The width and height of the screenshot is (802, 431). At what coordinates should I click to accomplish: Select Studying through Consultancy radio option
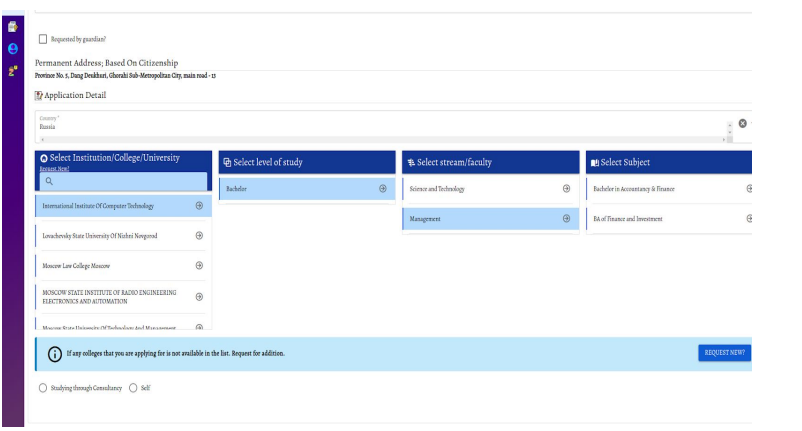(x=43, y=388)
